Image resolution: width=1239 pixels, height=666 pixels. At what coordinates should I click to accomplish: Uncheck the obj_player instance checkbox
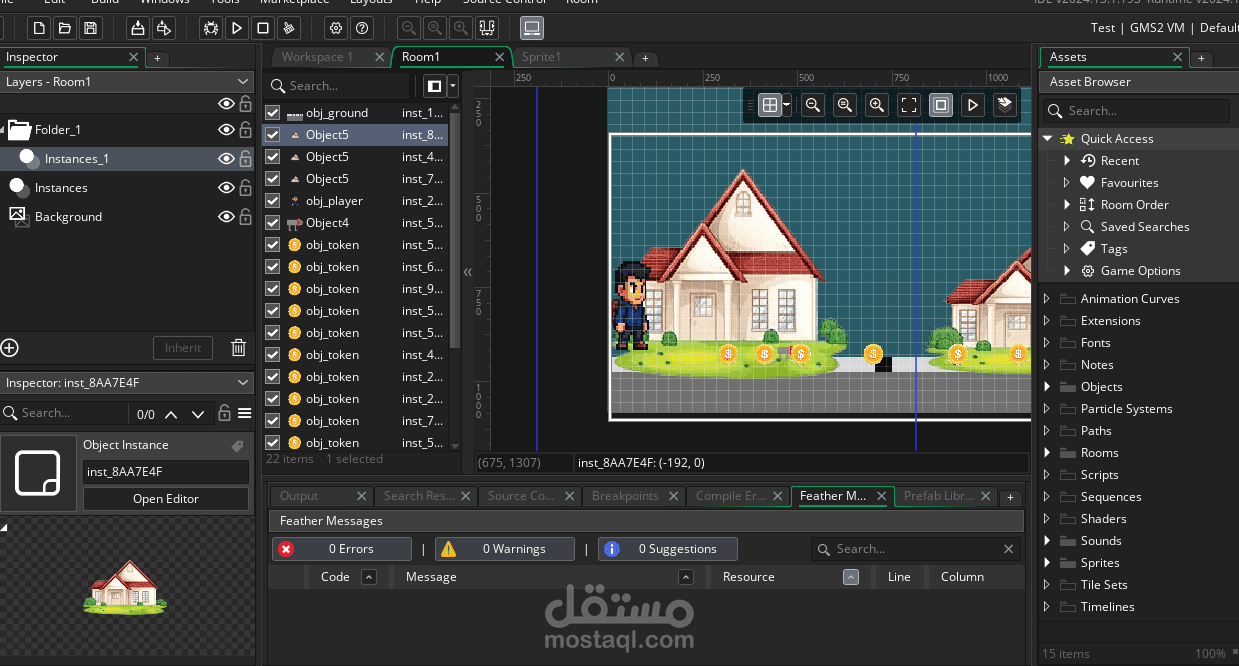(x=273, y=201)
